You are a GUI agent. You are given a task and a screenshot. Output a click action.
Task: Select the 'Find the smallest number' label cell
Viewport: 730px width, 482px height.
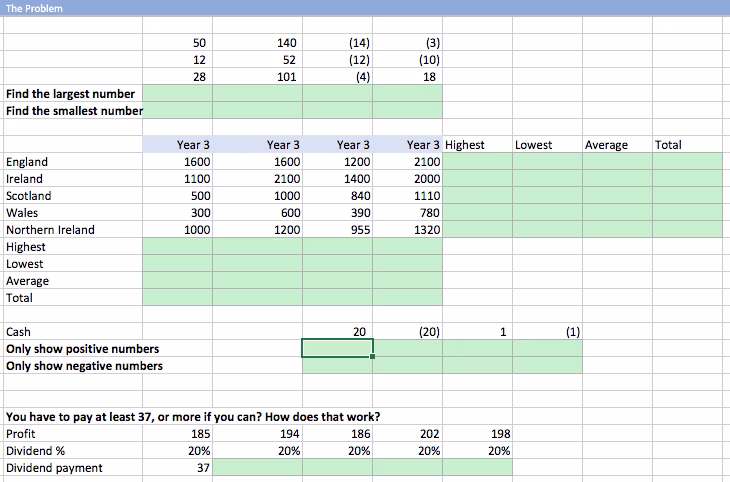[73, 111]
